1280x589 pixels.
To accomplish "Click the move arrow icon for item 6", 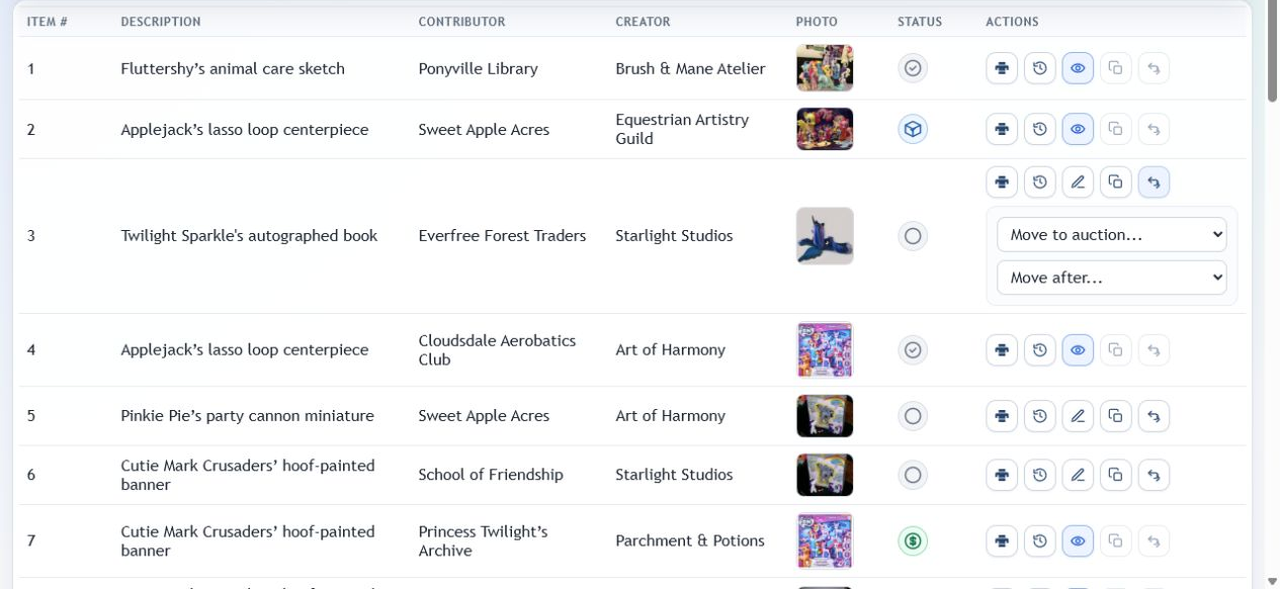I will (1153, 475).
